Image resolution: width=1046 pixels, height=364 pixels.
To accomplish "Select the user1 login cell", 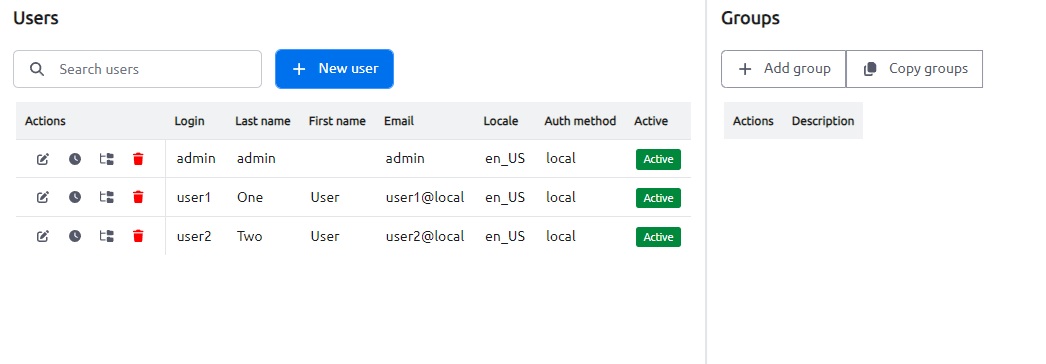I will (193, 197).
